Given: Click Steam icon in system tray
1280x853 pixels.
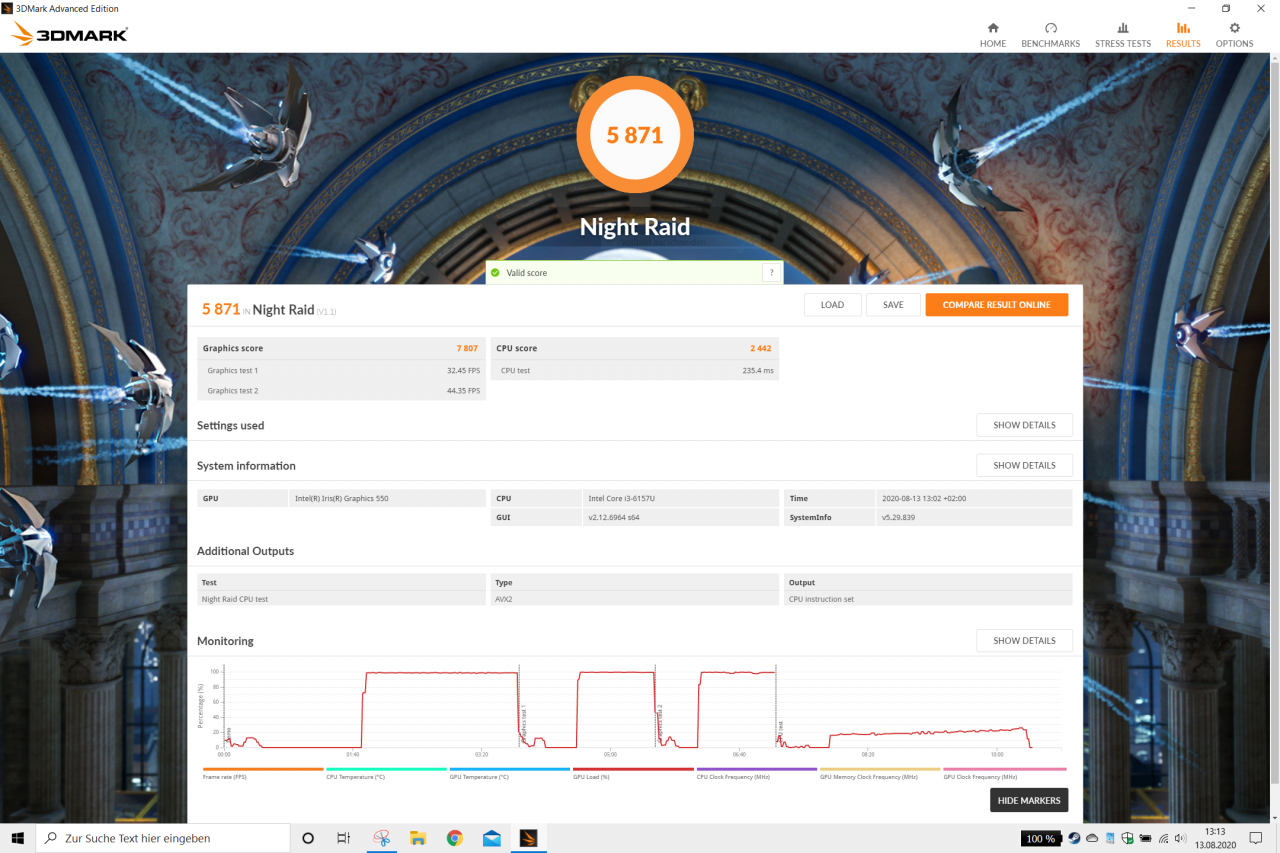Looking at the screenshot, I should [1073, 838].
